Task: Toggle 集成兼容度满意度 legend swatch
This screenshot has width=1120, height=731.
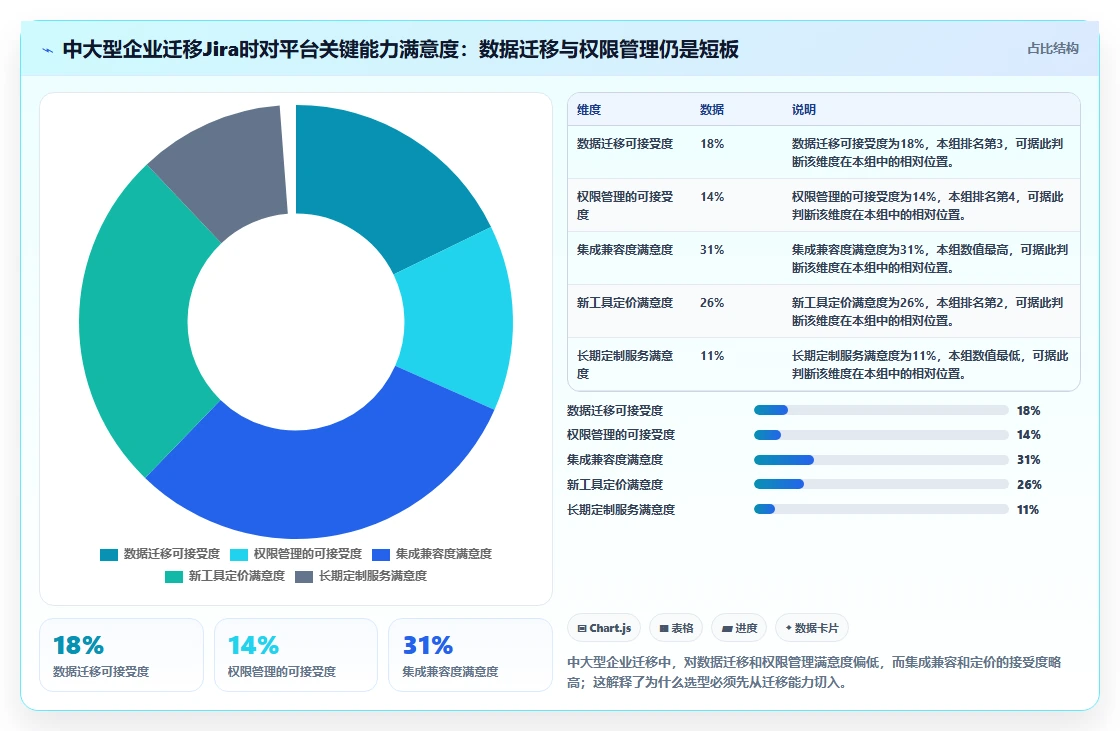Action: click(381, 555)
